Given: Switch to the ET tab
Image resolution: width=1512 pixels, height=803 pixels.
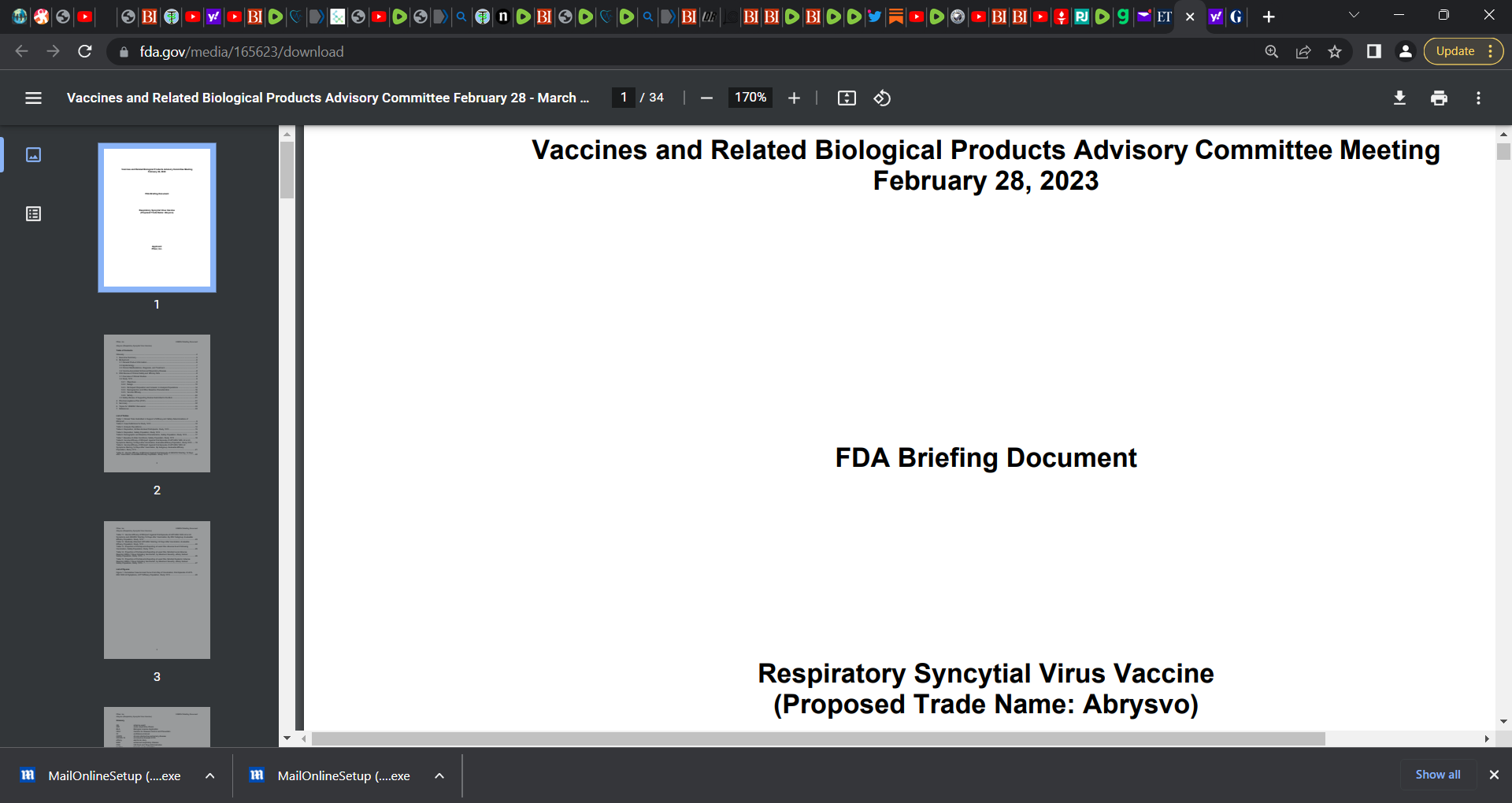Looking at the screenshot, I should click(x=1164, y=17).
